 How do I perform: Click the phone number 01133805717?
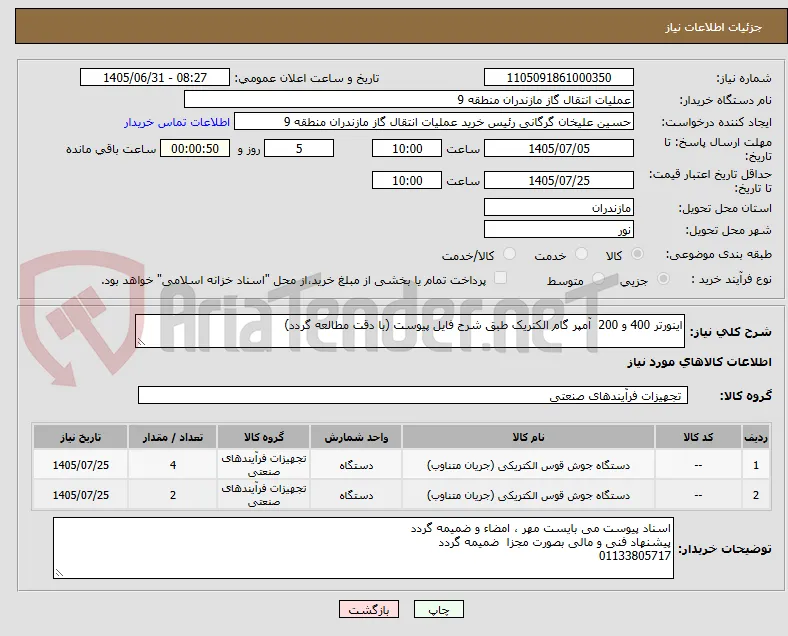pos(635,556)
